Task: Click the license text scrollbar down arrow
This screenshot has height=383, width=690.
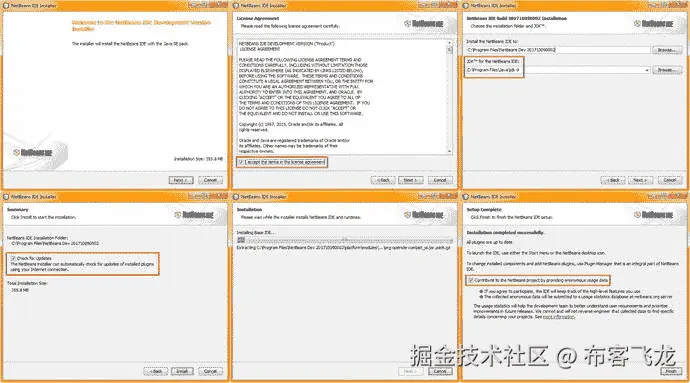Action: click(449, 151)
